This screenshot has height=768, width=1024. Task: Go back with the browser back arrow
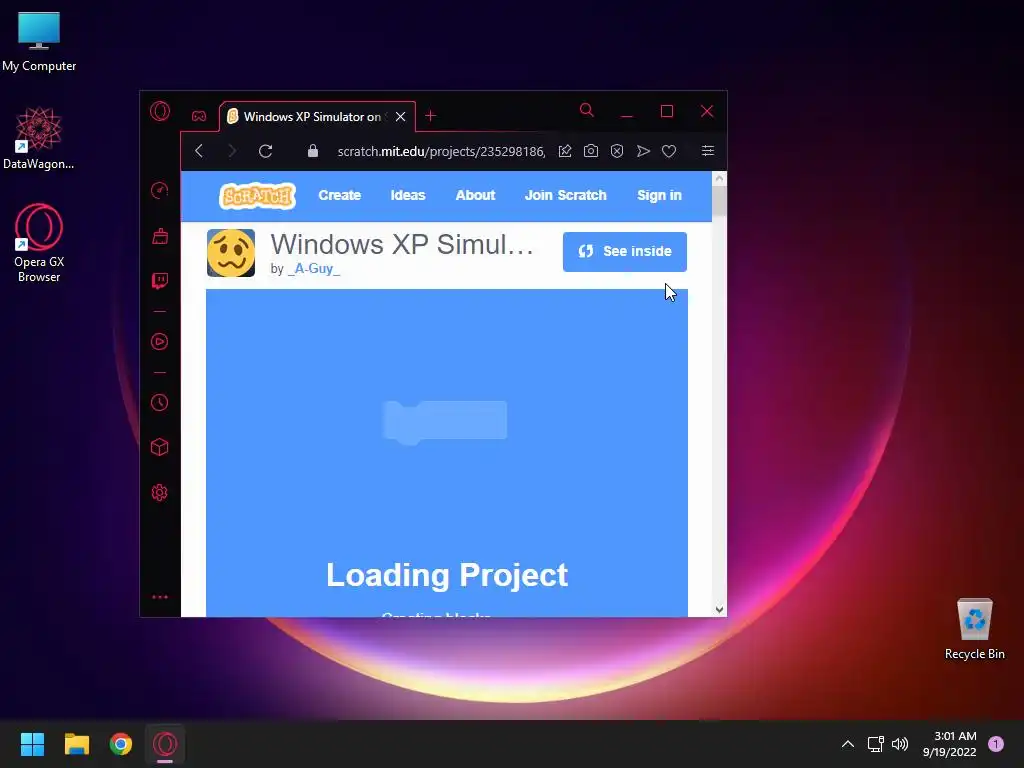199,151
